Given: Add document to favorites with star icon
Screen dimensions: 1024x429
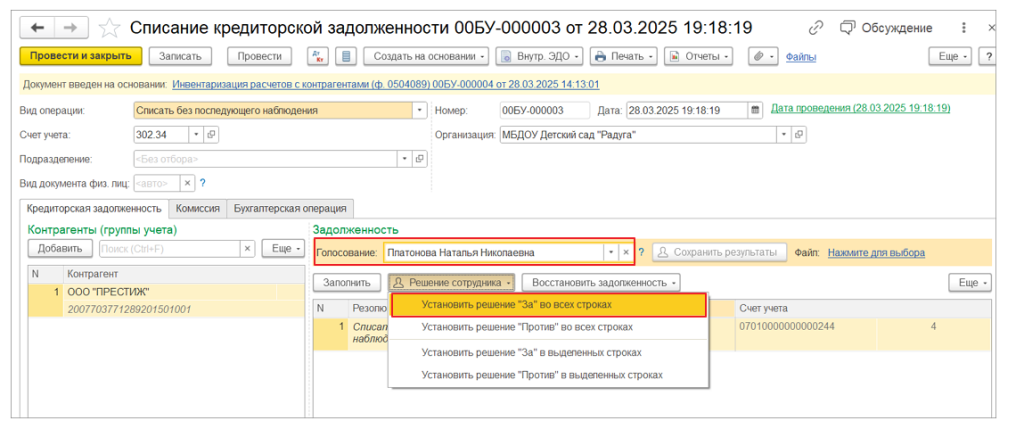Looking at the screenshot, I should click(112, 28).
